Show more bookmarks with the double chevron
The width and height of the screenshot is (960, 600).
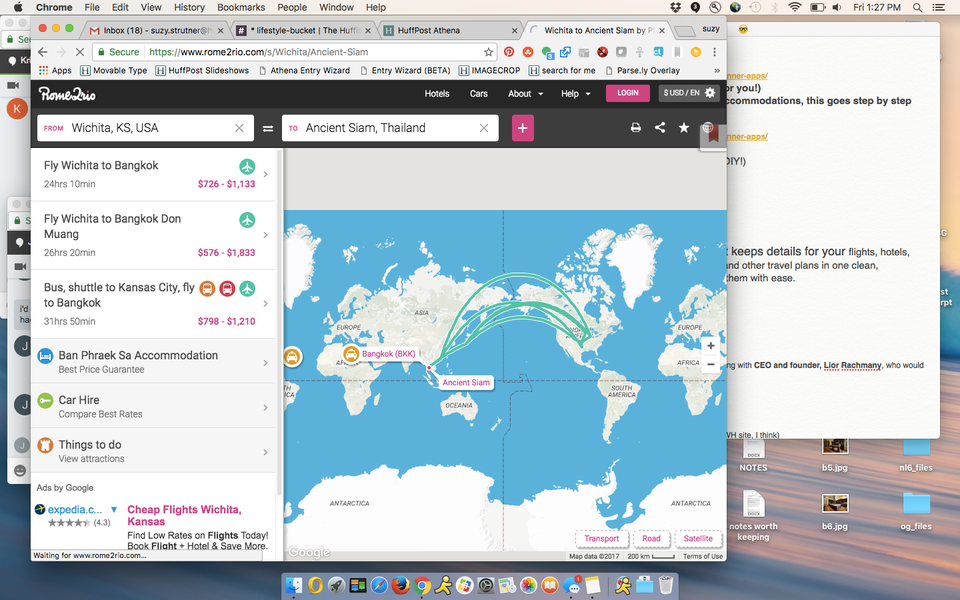716,70
